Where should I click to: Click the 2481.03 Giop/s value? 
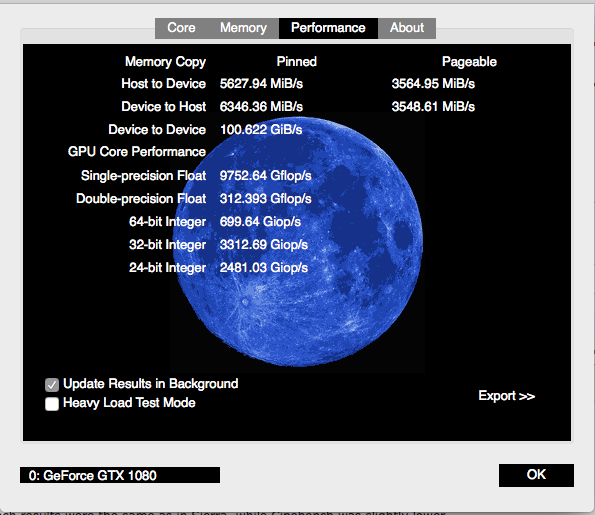point(264,268)
